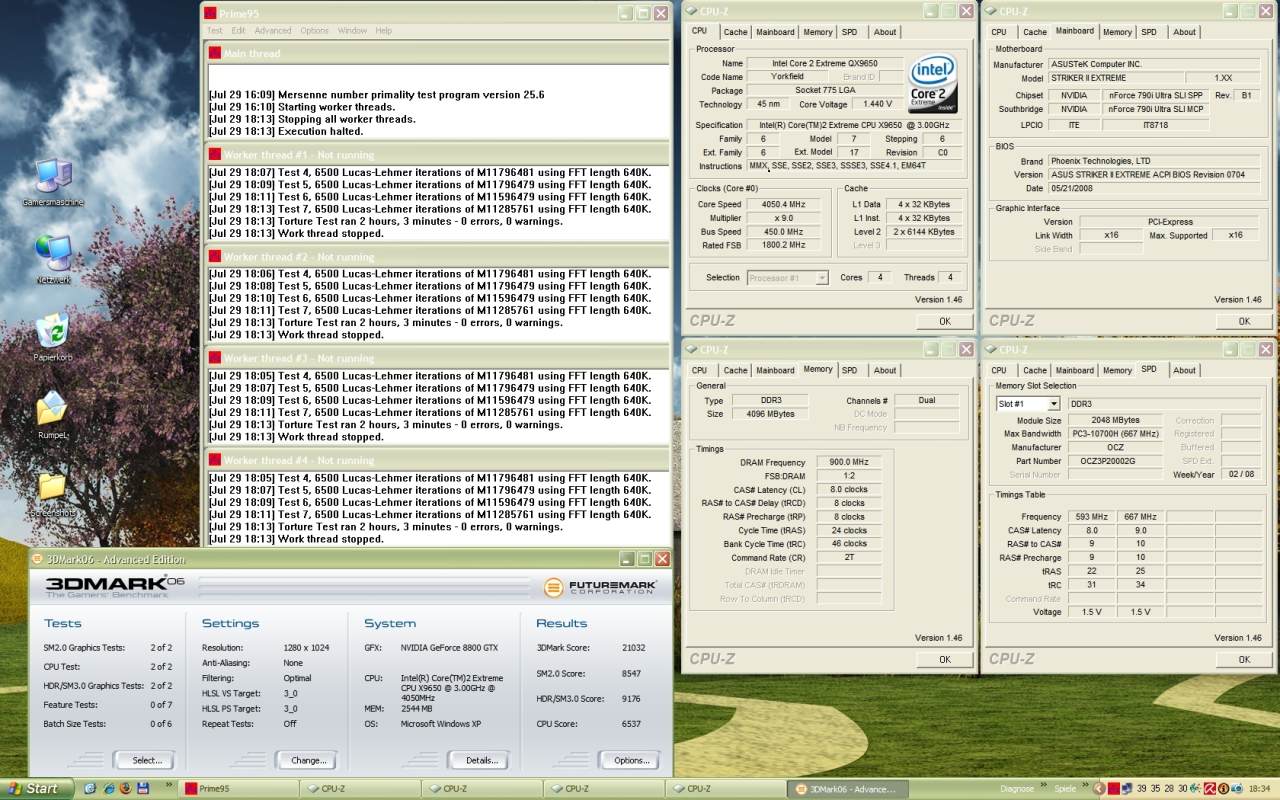This screenshot has width=1280, height=800.
Task: Click the Prime95 taskbar button
Action: [x=238, y=788]
